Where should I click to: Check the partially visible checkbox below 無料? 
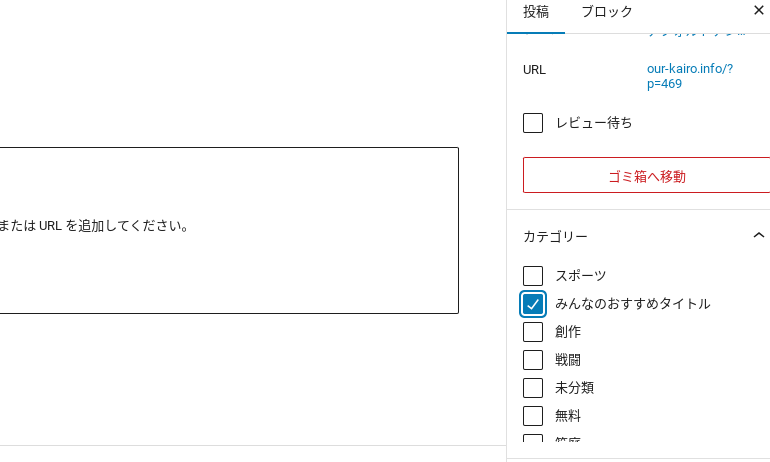point(533,439)
